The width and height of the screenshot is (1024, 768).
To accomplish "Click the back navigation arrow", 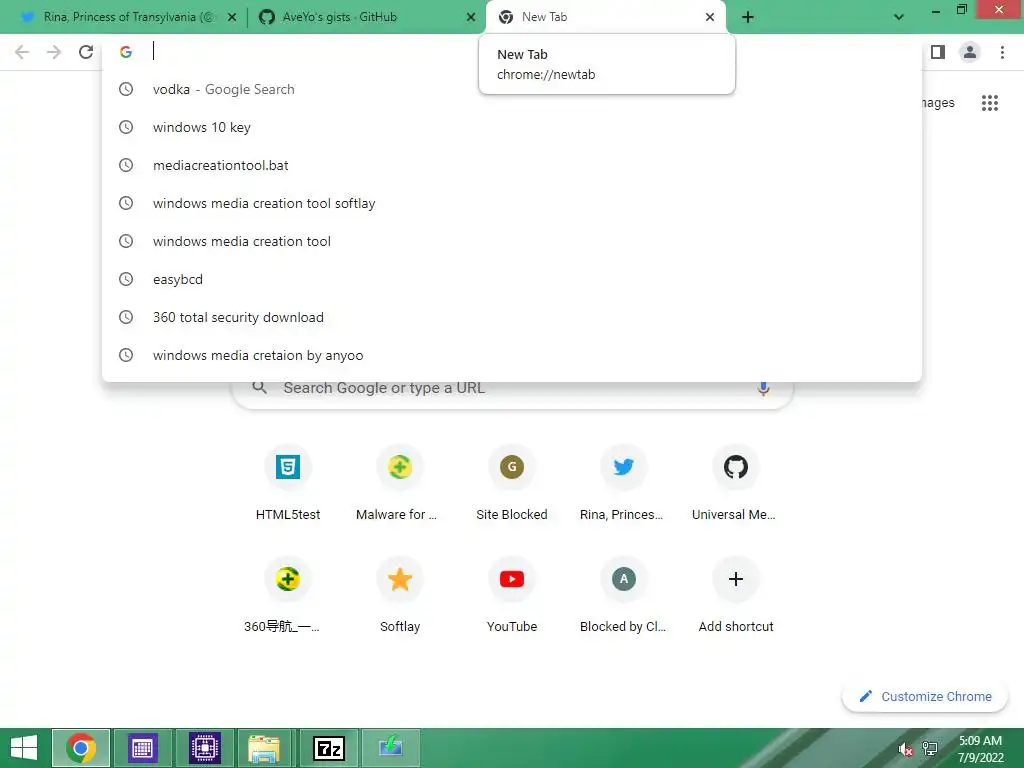I will click(22, 52).
